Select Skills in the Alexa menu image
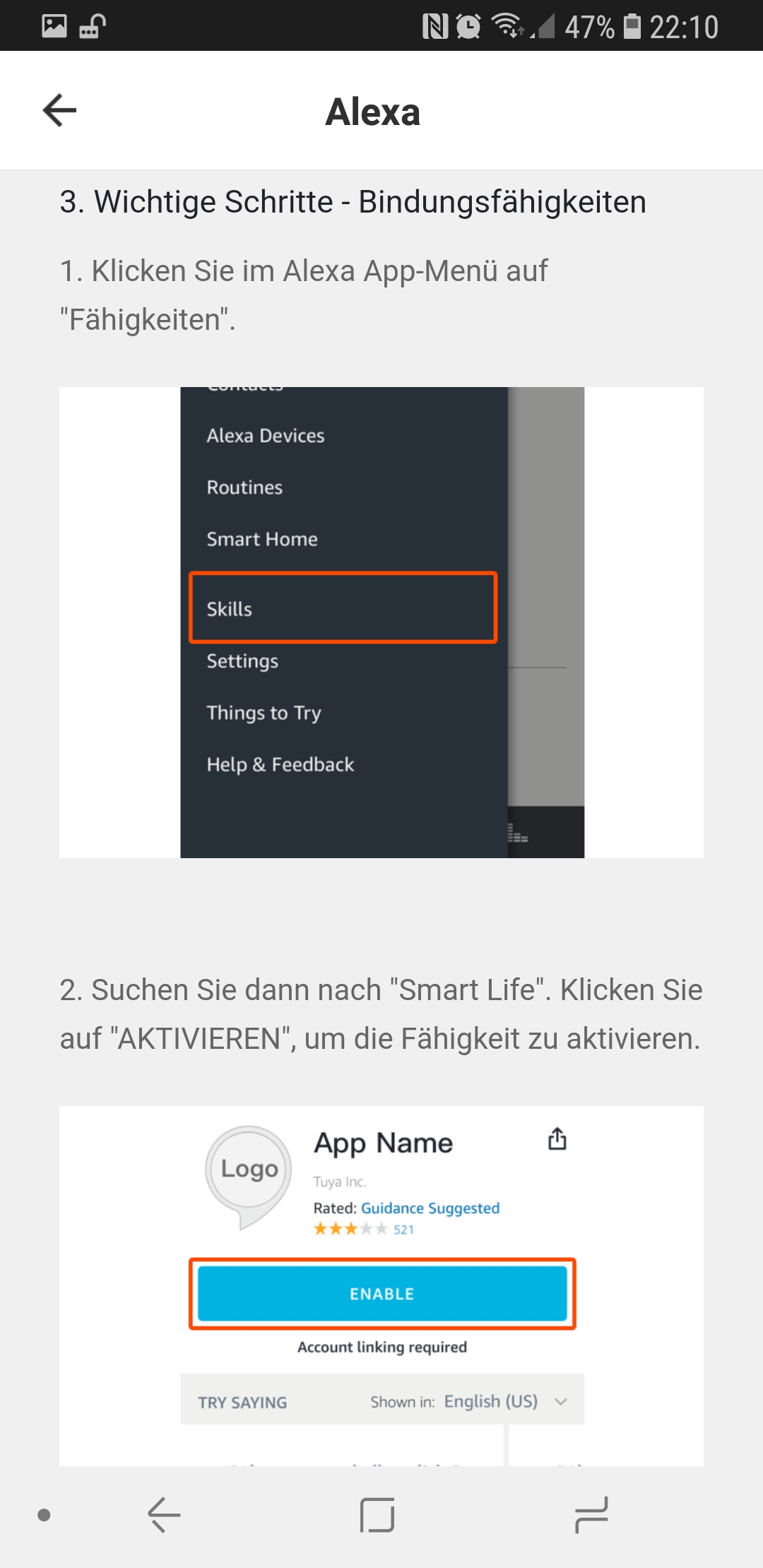 (x=343, y=608)
